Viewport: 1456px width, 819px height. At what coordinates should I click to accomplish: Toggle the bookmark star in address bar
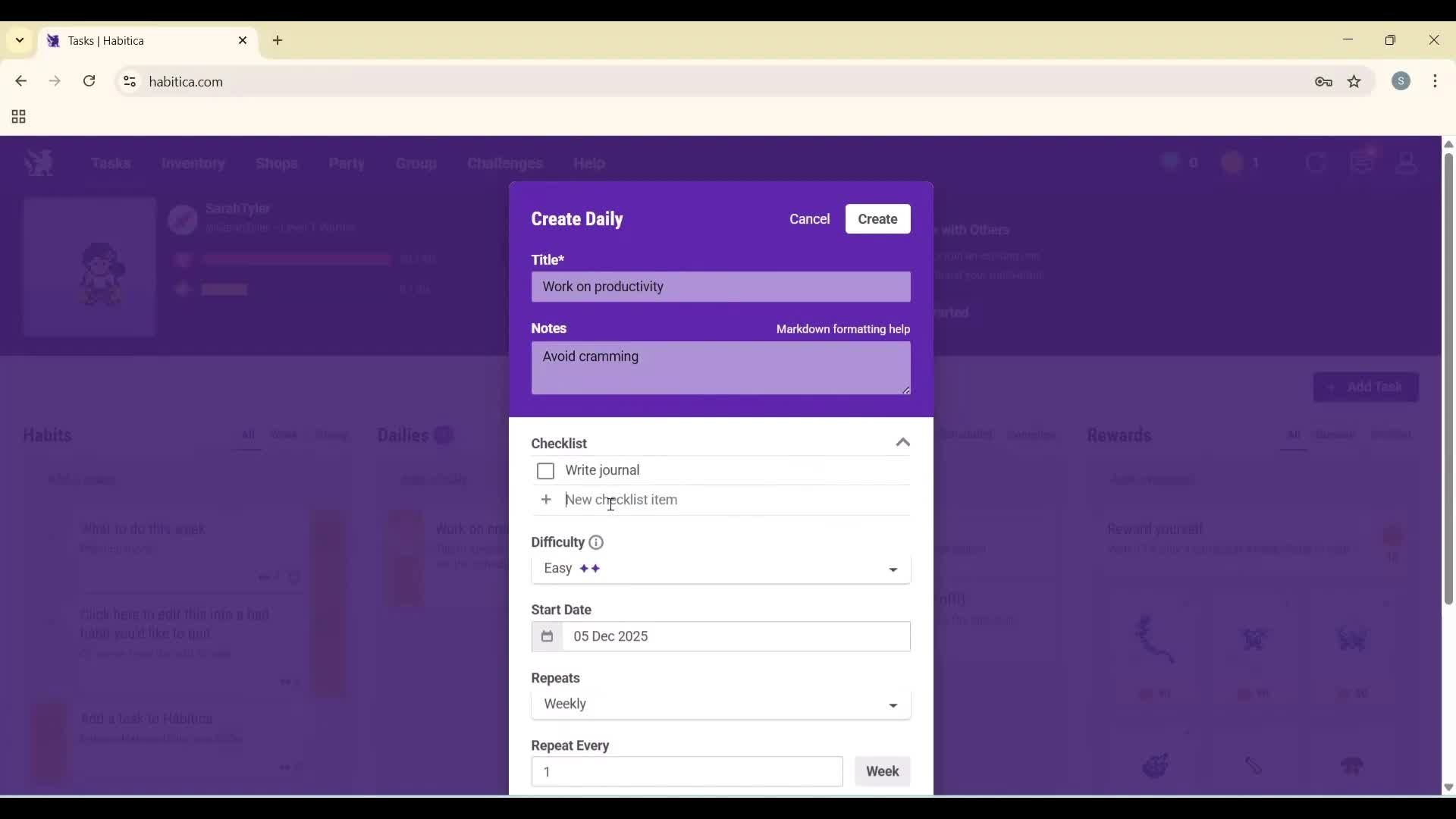tap(1354, 81)
